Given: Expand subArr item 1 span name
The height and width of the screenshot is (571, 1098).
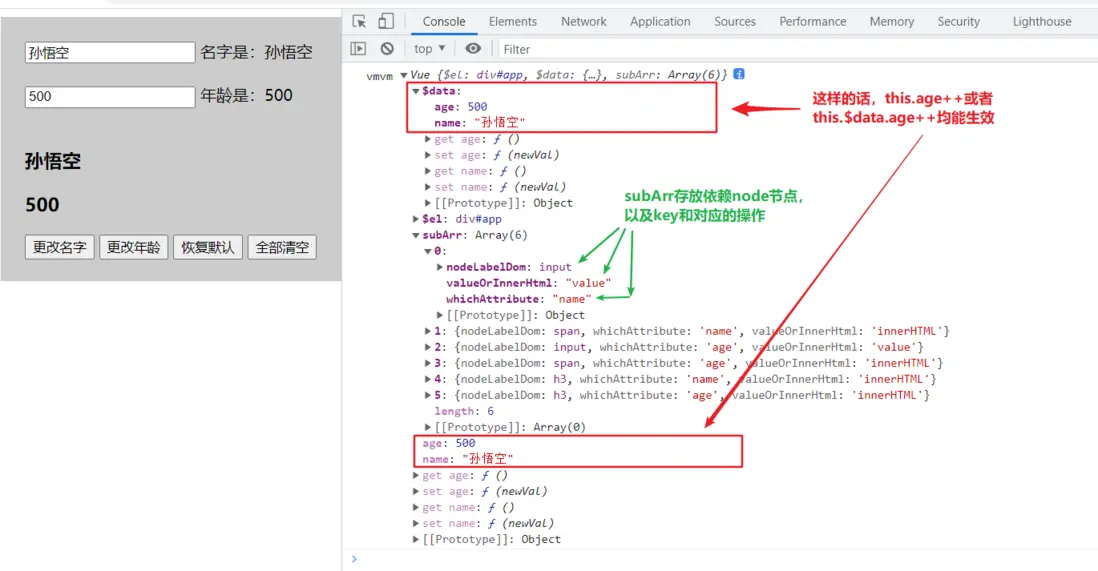Looking at the screenshot, I should pyautogui.click(x=428, y=331).
